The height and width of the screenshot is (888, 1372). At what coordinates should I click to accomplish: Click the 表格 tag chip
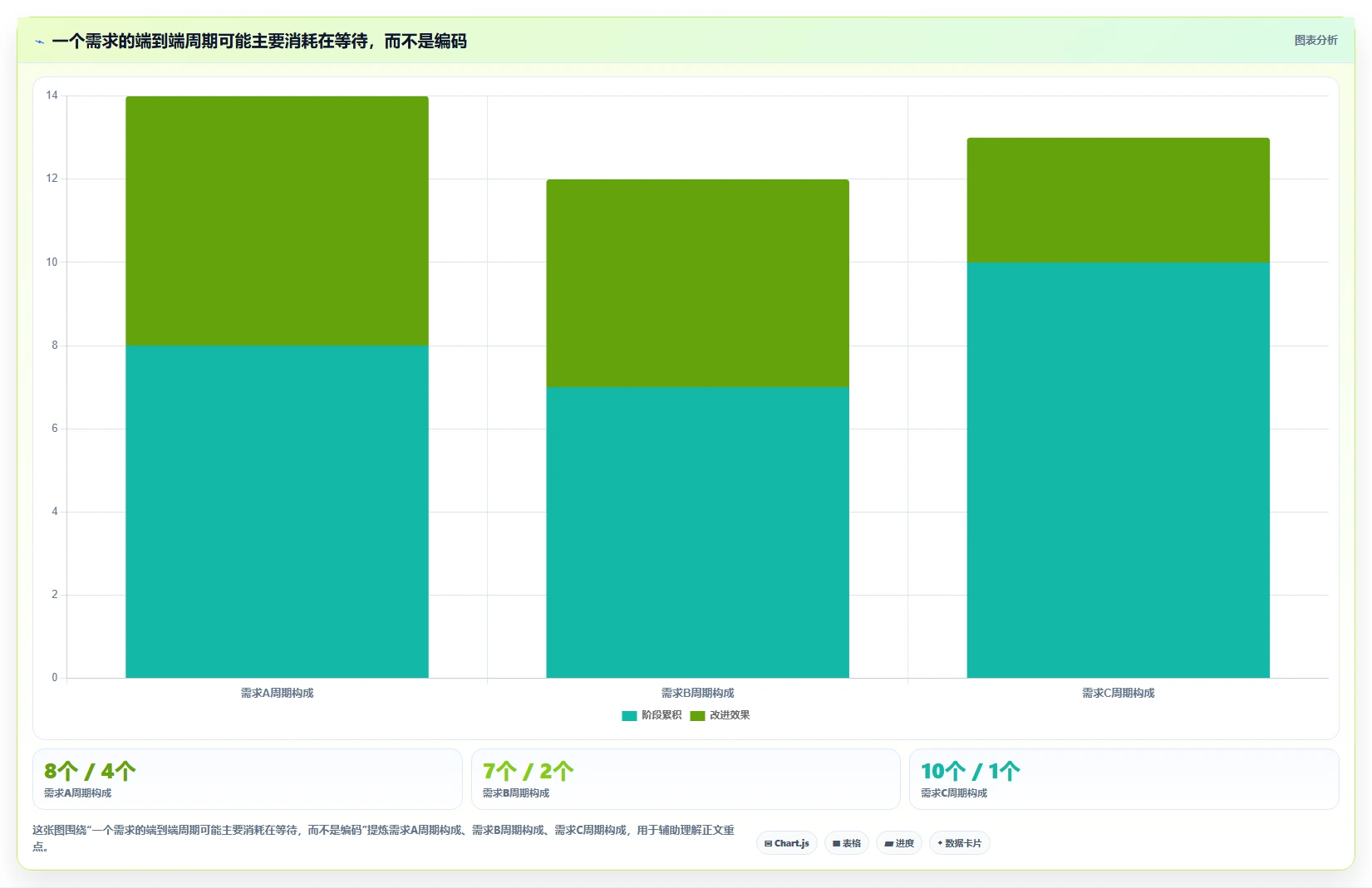click(x=847, y=843)
